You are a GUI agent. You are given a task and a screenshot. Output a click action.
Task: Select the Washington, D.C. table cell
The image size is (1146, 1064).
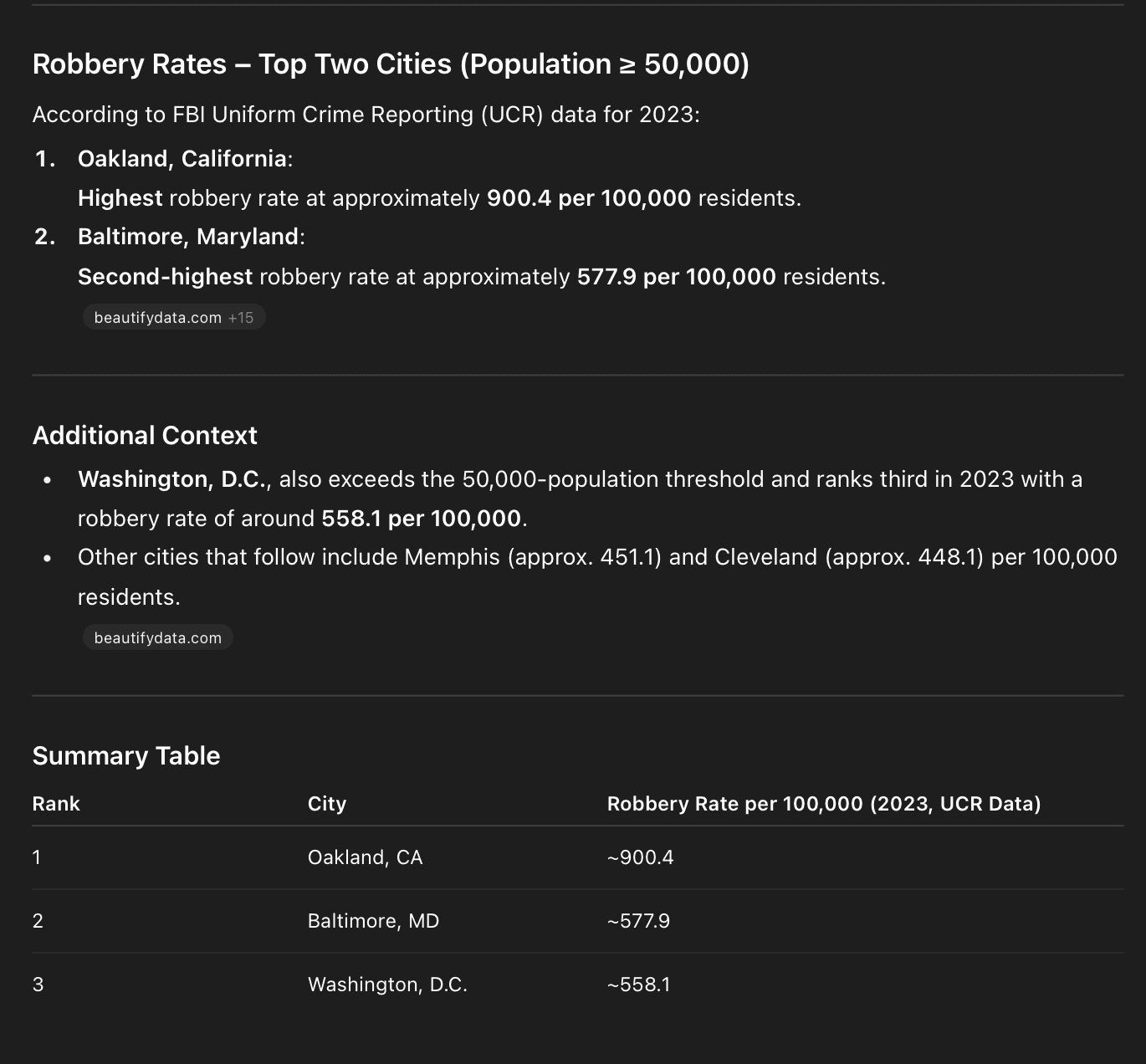(387, 985)
